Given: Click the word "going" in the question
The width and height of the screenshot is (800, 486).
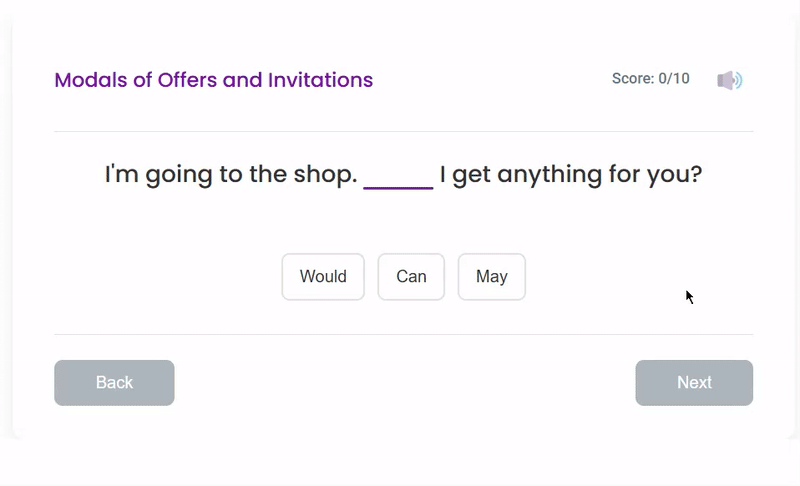Looking at the screenshot, I should (179, 176).
